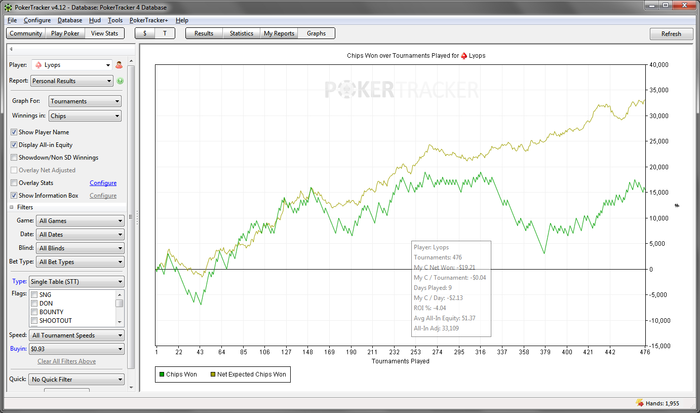This screenshot has width=700, height=413.
Task: Open the Help menu
Action: (182, 21)
